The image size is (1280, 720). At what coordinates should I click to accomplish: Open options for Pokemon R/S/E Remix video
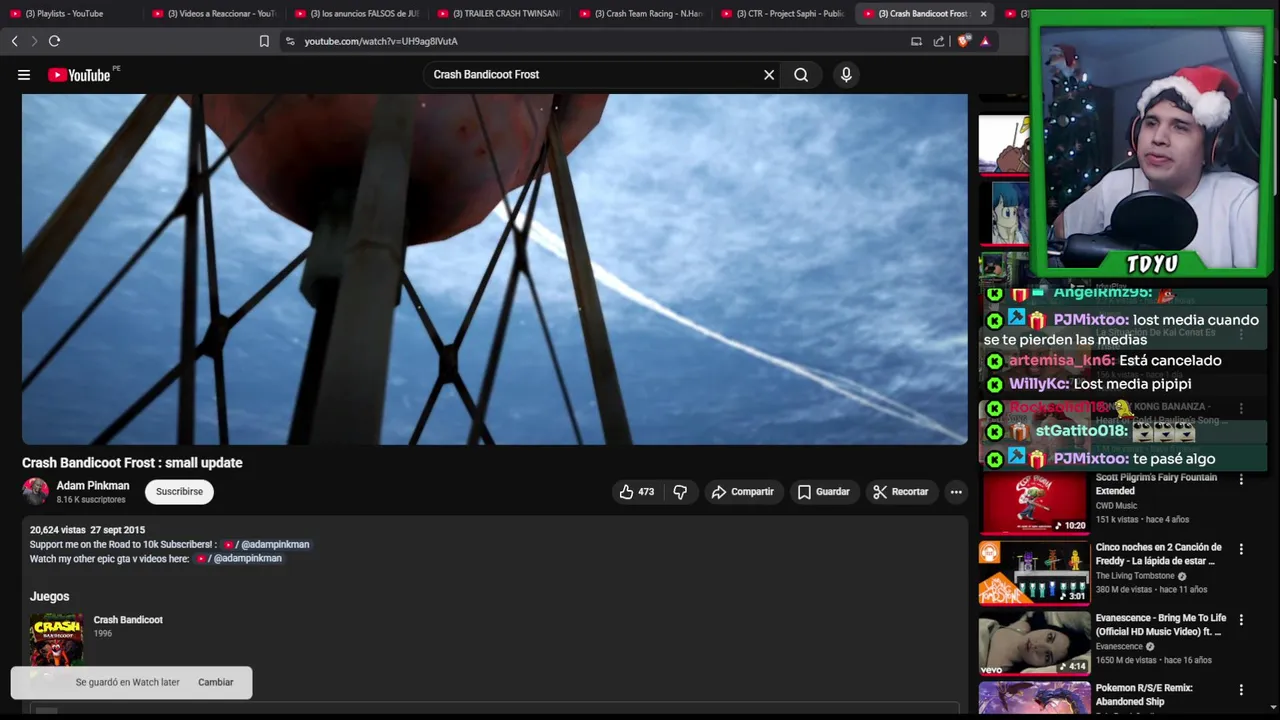click(x=1241, y=690)
